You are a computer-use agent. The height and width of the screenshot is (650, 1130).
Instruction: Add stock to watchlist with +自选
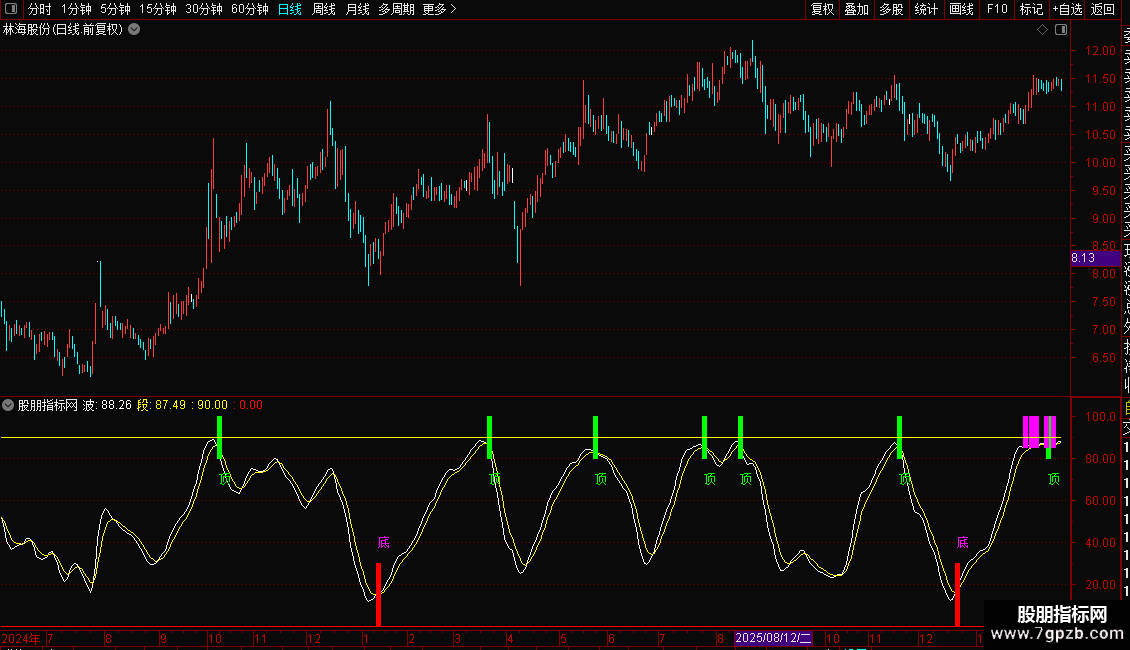1066,9
